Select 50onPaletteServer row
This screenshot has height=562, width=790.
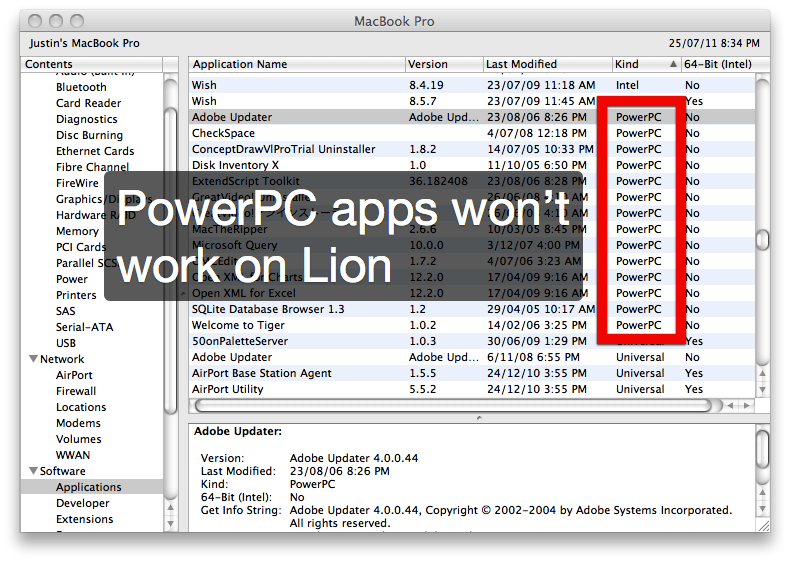(472, 341)
